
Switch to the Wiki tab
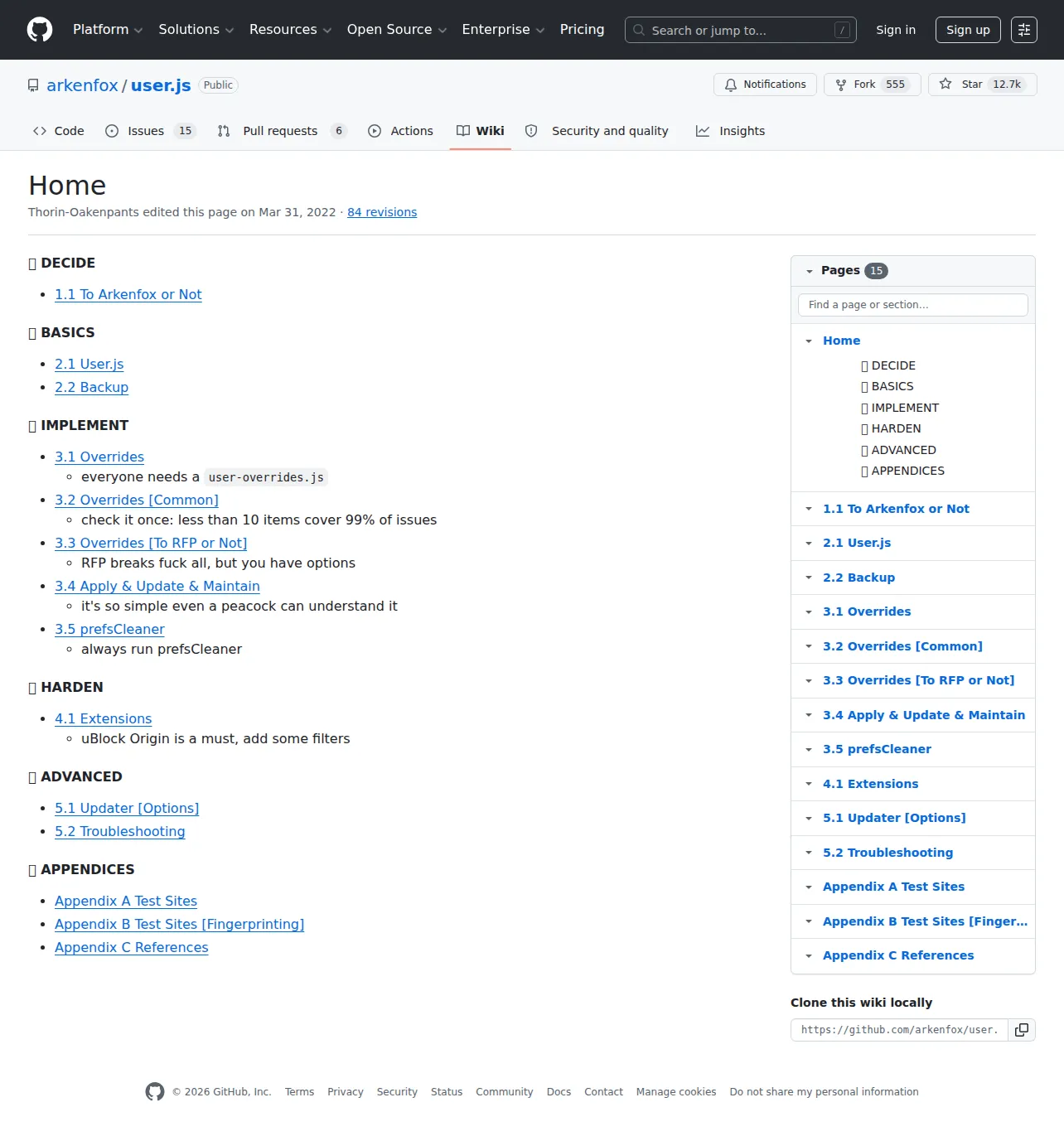click(x=481, y=131)
